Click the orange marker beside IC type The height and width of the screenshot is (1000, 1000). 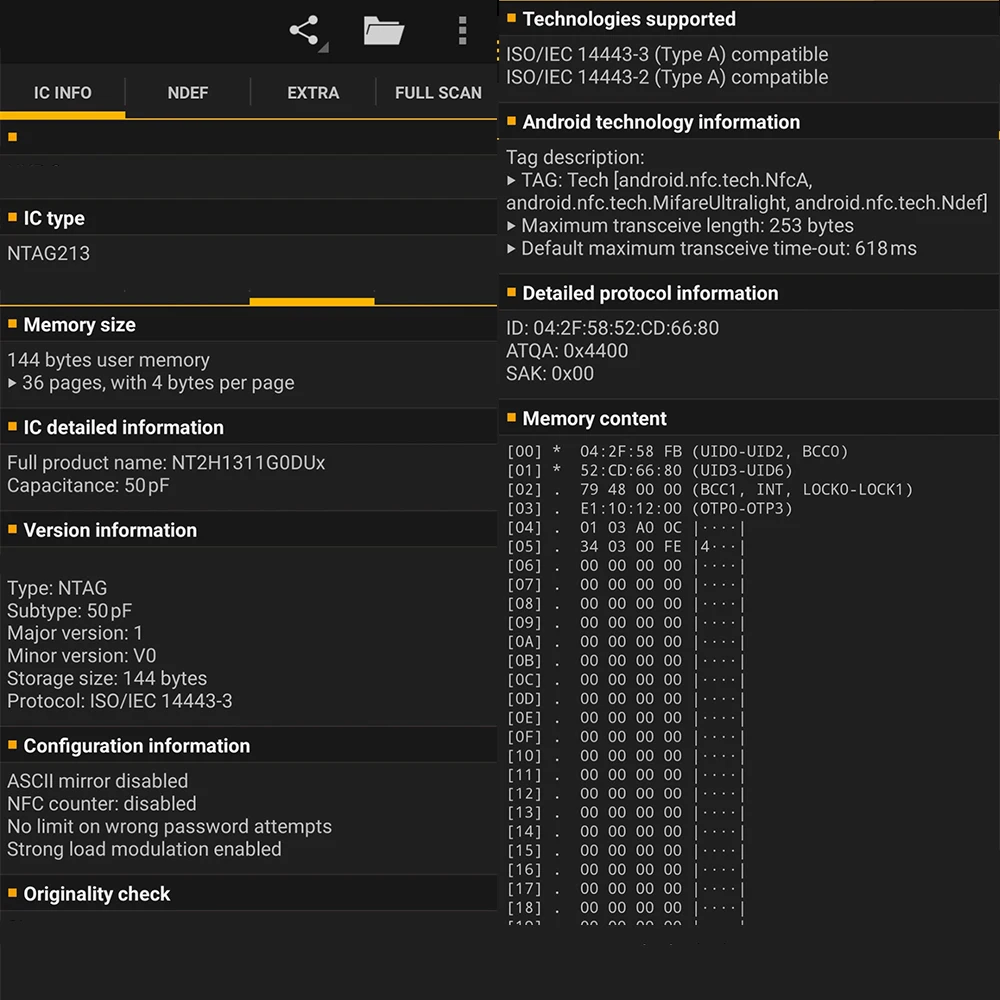pos(13,218)
